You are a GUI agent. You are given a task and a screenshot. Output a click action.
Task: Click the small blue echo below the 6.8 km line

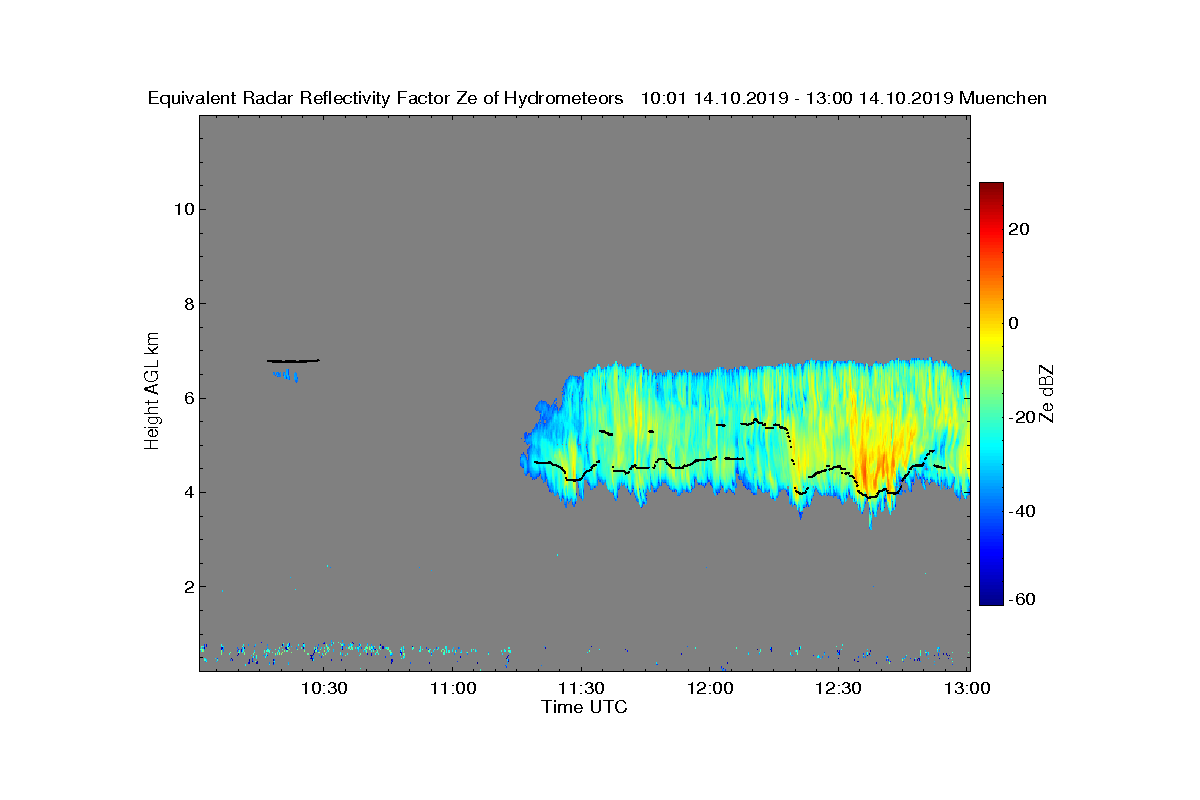(x=286, y=375)
